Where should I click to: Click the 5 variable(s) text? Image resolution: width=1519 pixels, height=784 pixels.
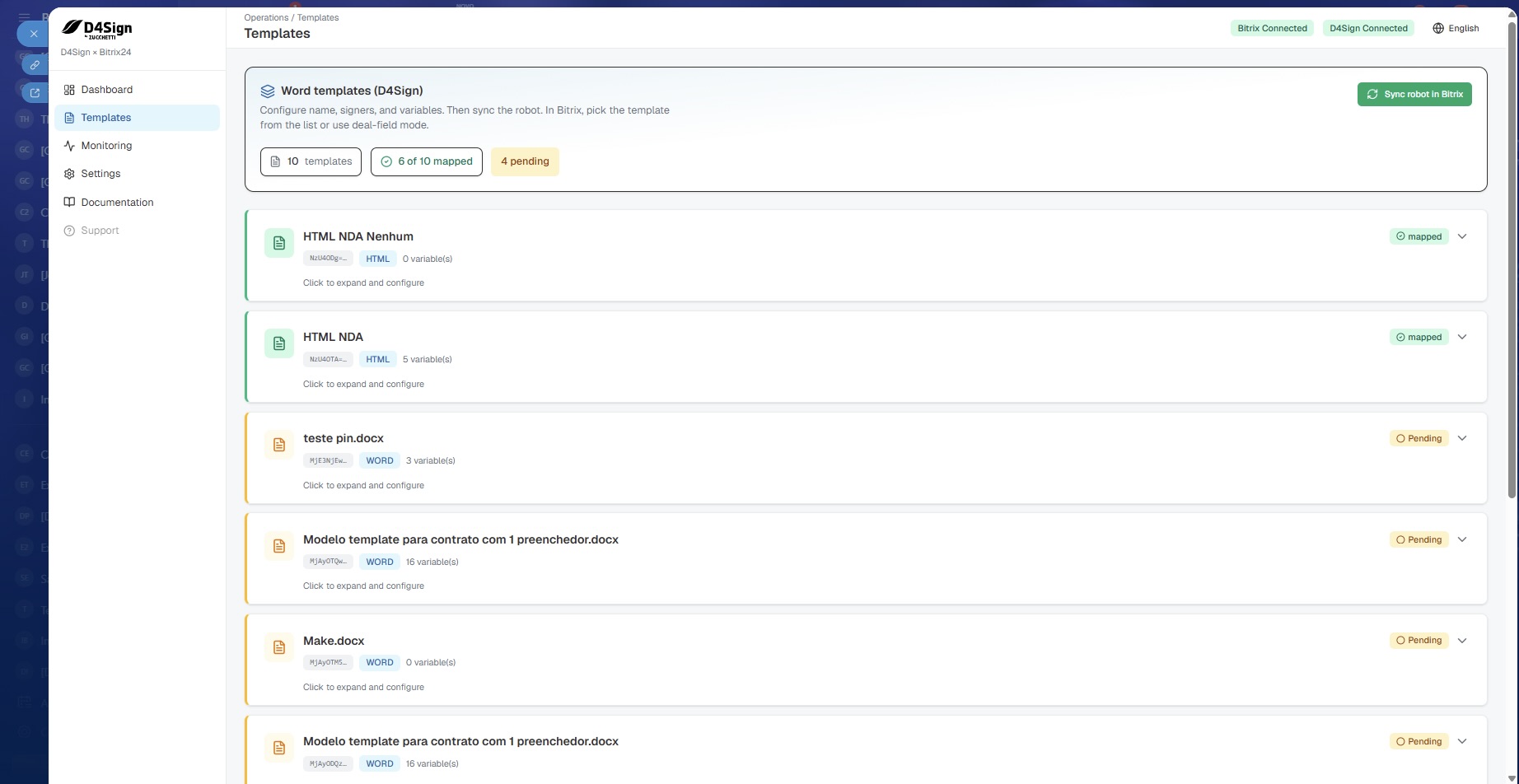click(428, 359)
